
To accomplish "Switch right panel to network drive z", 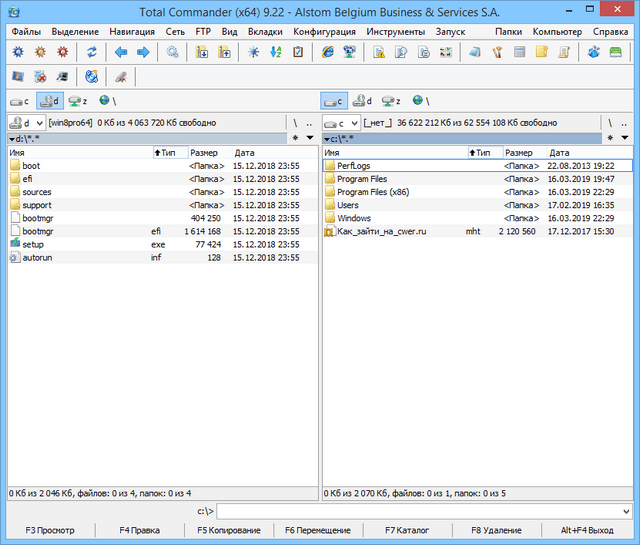I will pos(391,101).
